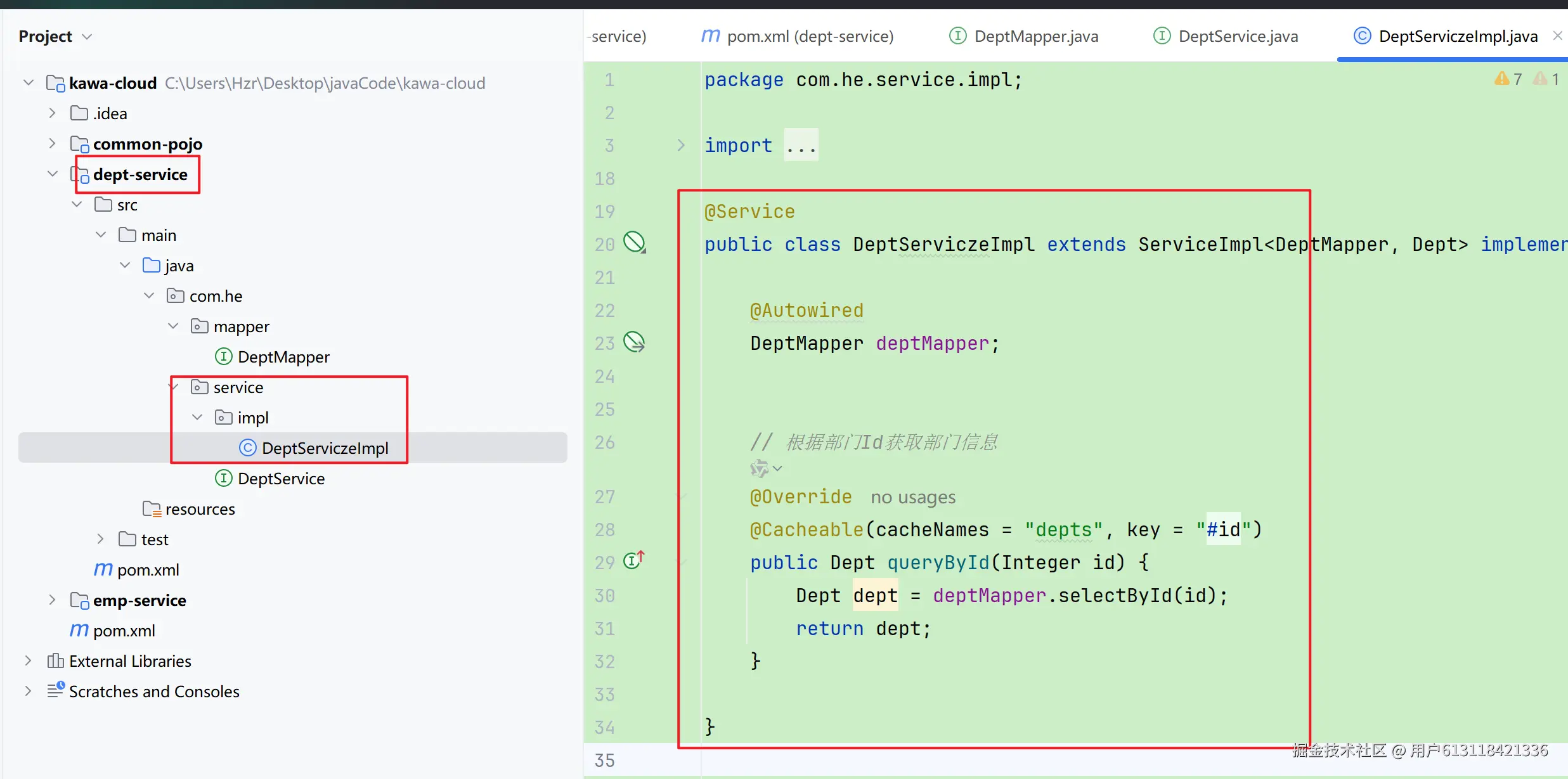Viewport: 1568px width, 779px height.
Task: Select the DeptService interface in the tree
Action: point(280,479)
